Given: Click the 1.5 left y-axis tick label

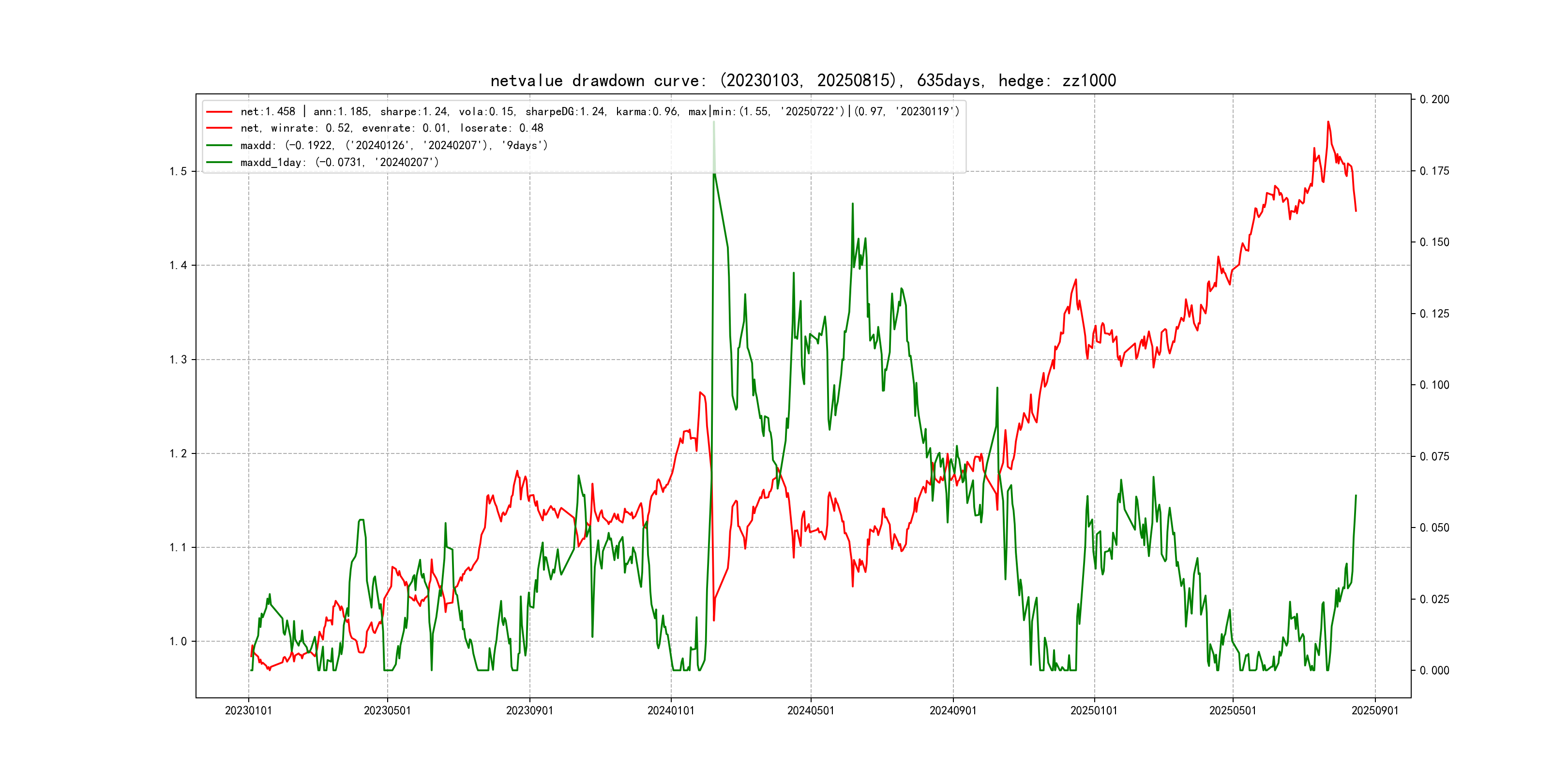Looking at the screenshot, I should click(x=178, y=172).
